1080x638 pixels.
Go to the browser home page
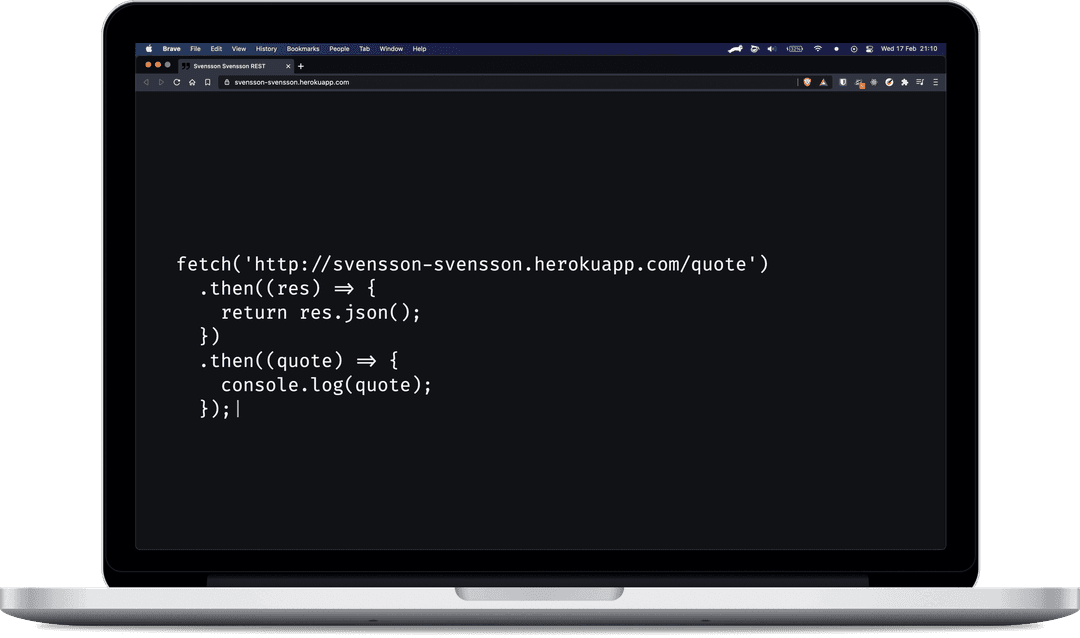pyautogui.click(x=192, y=82)
